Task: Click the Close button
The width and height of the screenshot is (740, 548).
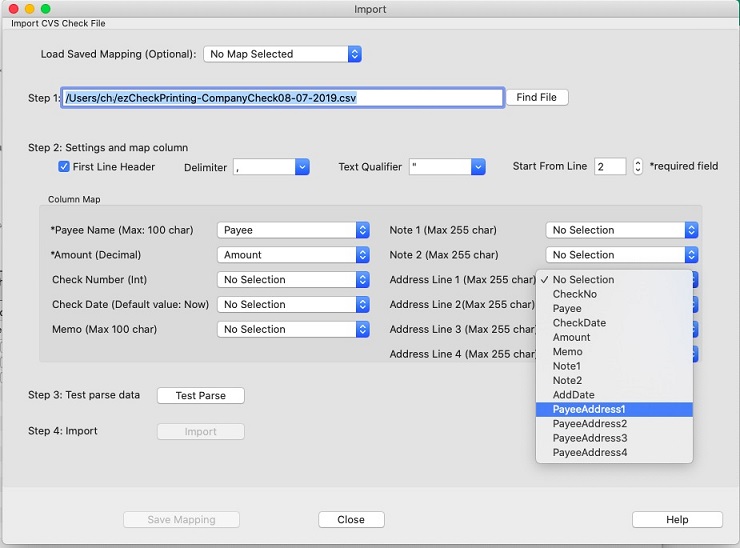Action: pos(351,520)
